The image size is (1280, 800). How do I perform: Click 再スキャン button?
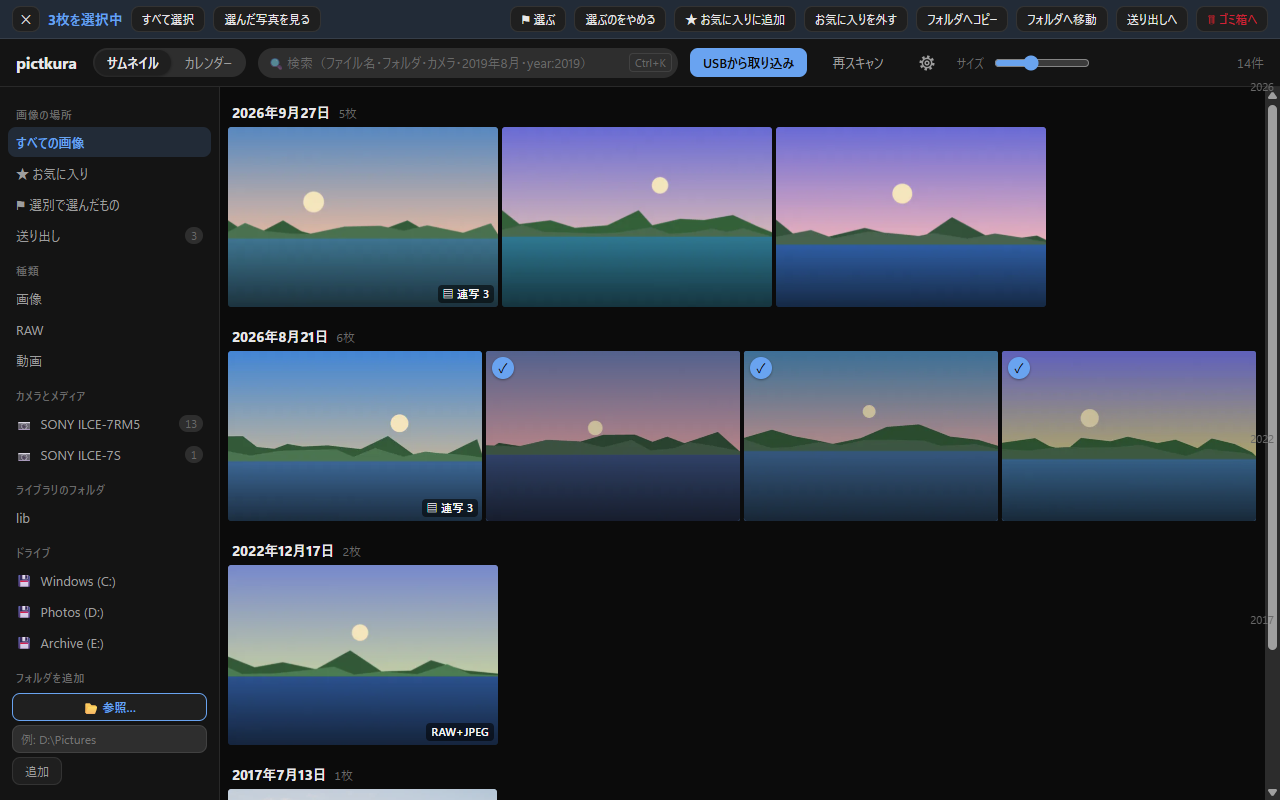click(858, 63)
